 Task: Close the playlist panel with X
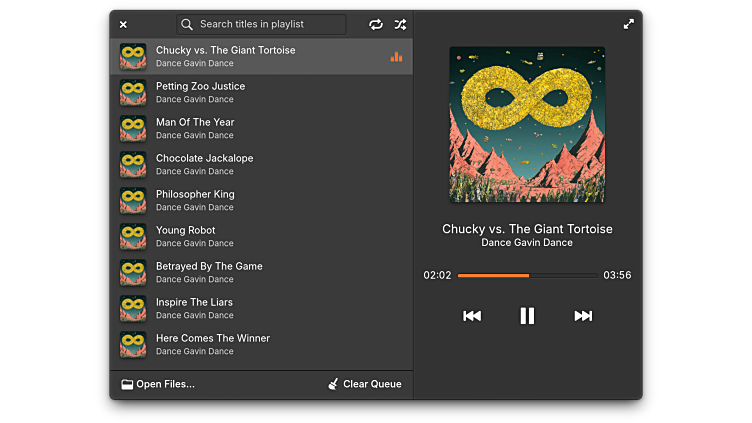(123, 24)
